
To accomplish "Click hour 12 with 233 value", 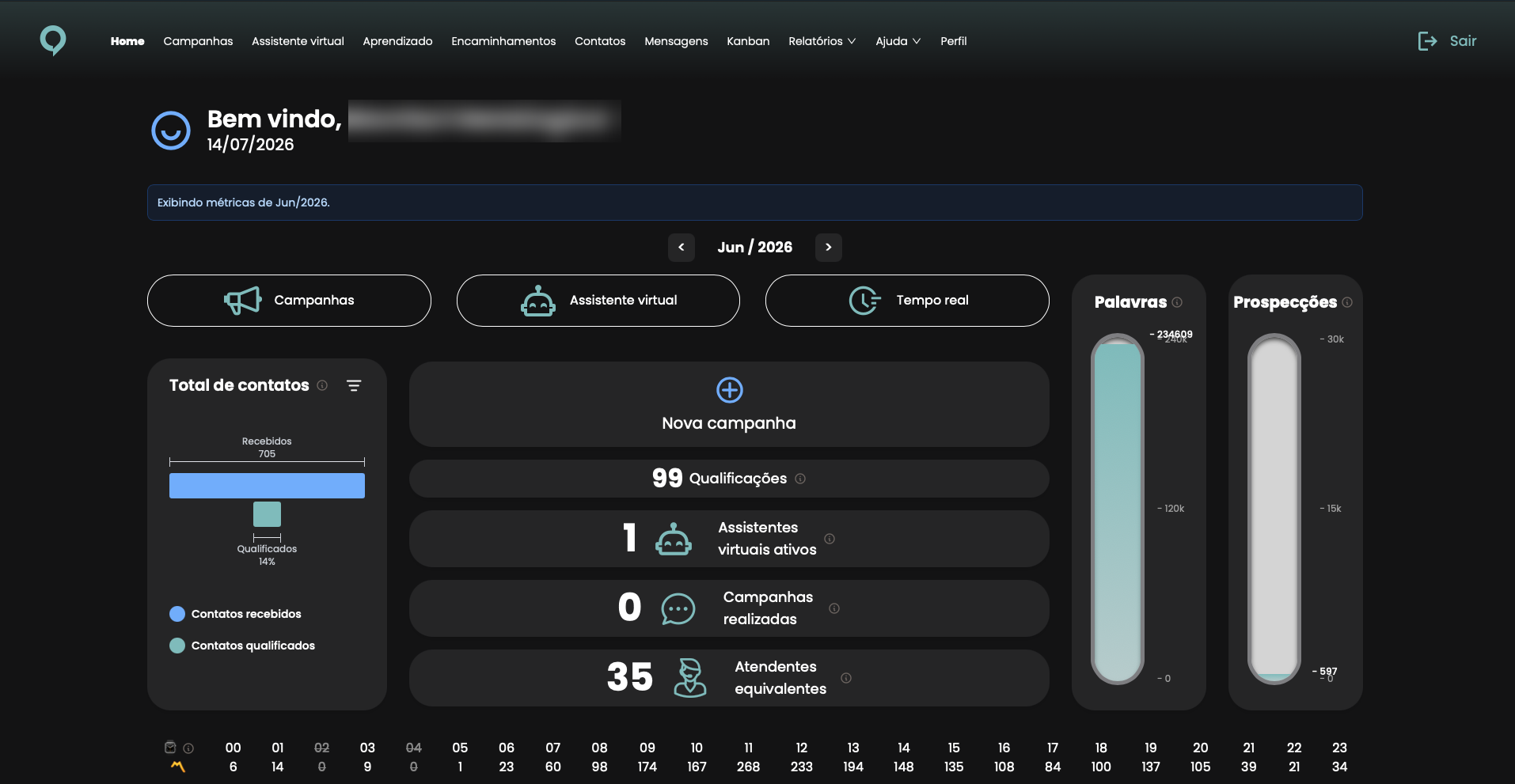I will pyautogui.click(x=802, y=757).
